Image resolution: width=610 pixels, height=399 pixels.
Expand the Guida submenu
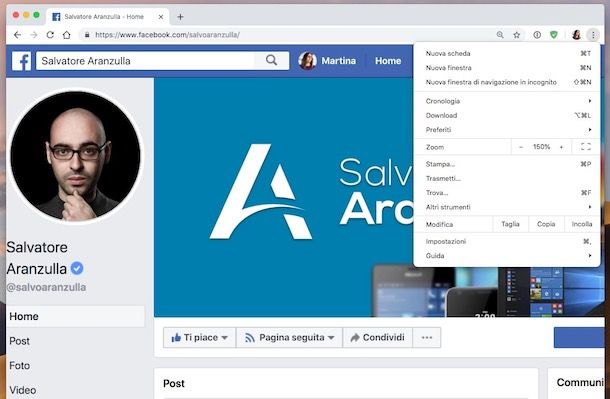[507, 256]
